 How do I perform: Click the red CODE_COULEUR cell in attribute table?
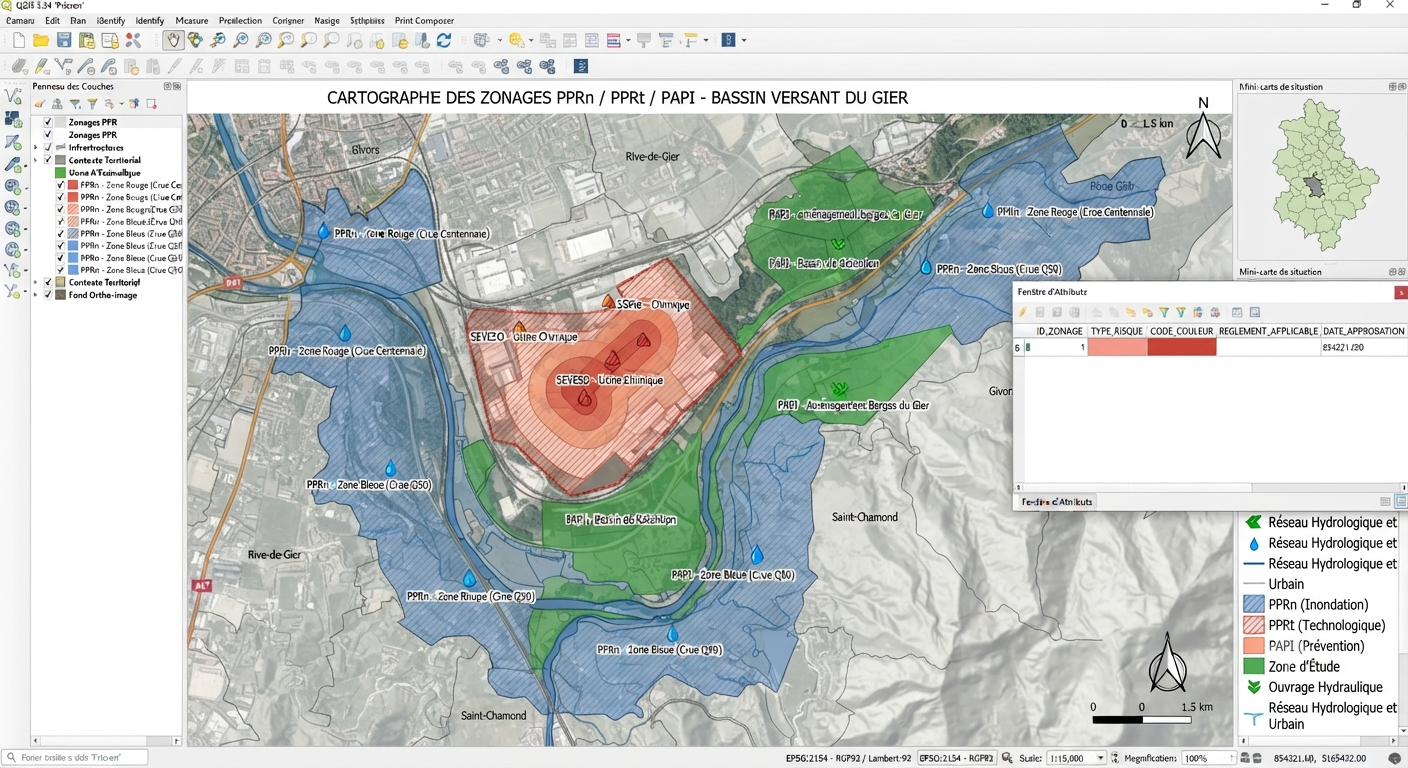pyautogui.click(x=1182, y=347)
